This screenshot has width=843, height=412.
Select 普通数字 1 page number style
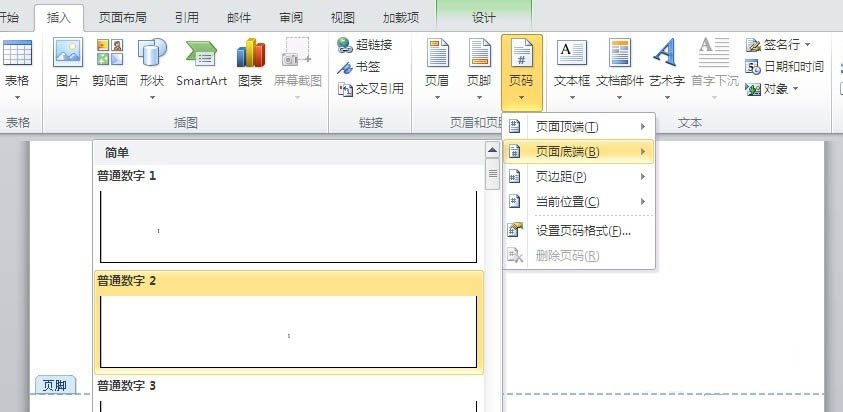click(x=289, y=216)
